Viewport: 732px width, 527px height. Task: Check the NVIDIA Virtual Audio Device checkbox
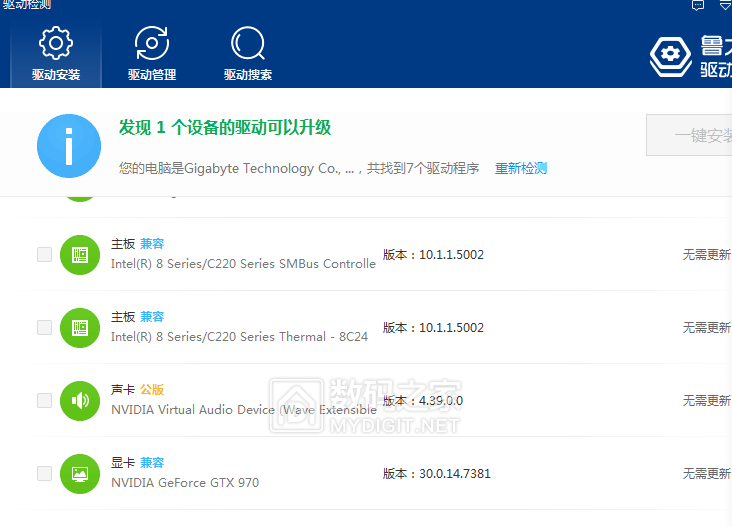pos(44,400)
